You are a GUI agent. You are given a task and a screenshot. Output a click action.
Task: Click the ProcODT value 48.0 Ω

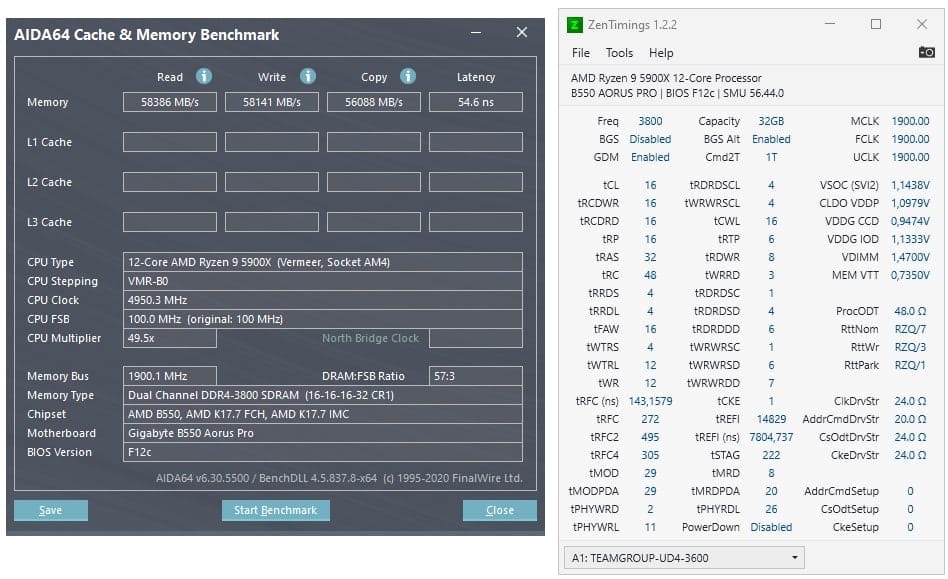coord(910,311)
